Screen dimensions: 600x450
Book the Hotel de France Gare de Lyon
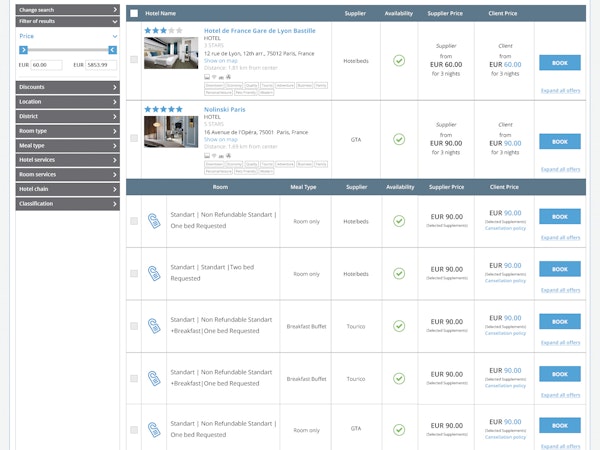(x=559, y=61)
